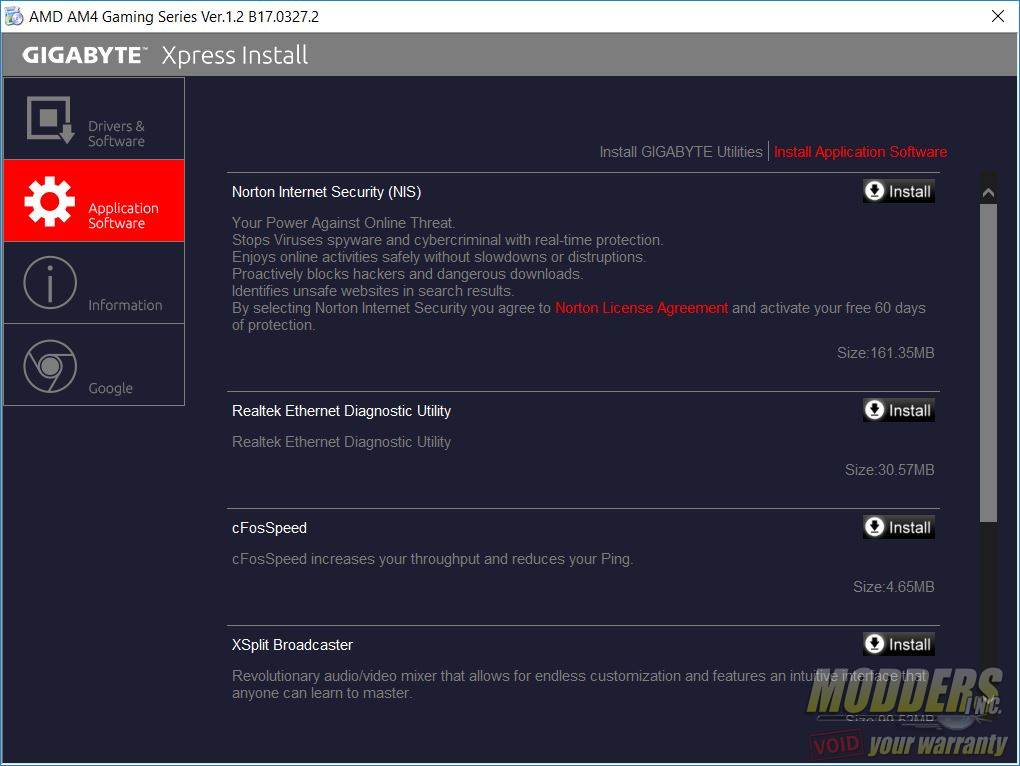Screen dimensions: 1020x766
Task: Click the Application Software gear icon
Action: (x=49, y=201)
